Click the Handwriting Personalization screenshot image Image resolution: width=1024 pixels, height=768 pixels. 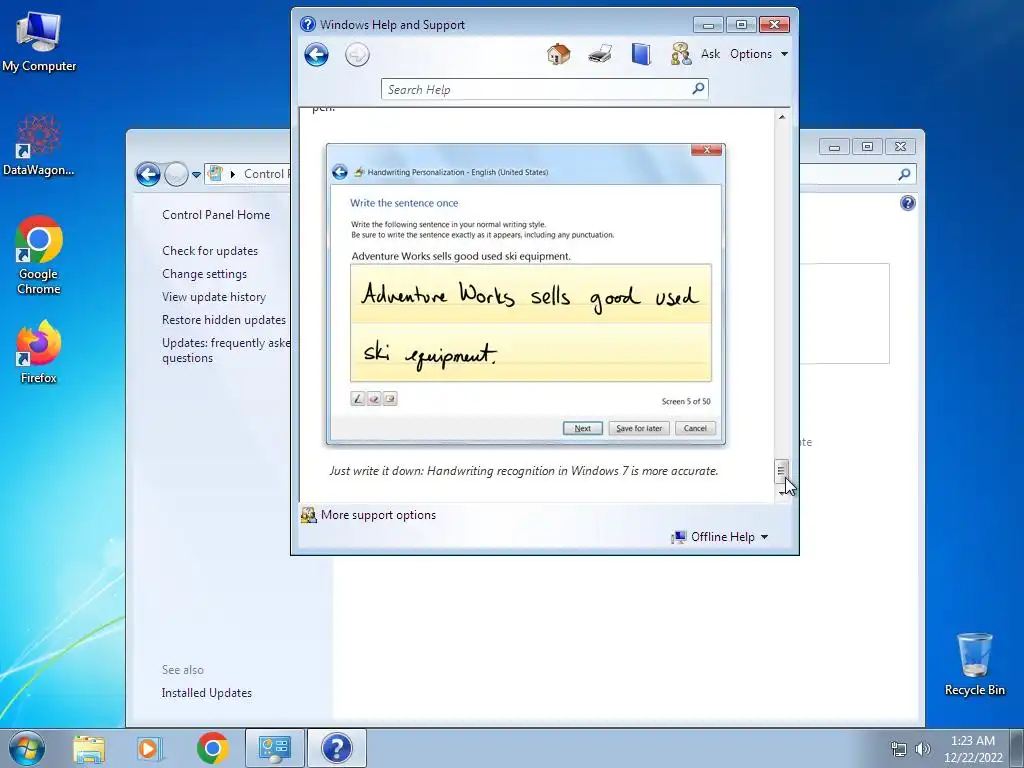point(526,295)
